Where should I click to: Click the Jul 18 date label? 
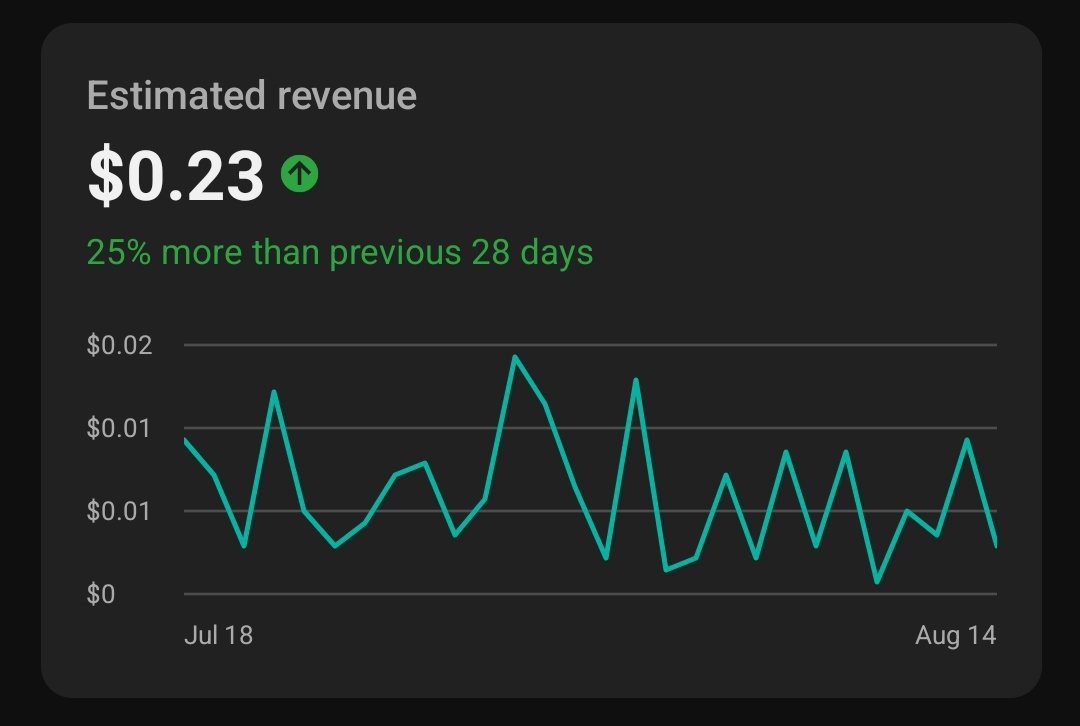click(x=218, y=634)
